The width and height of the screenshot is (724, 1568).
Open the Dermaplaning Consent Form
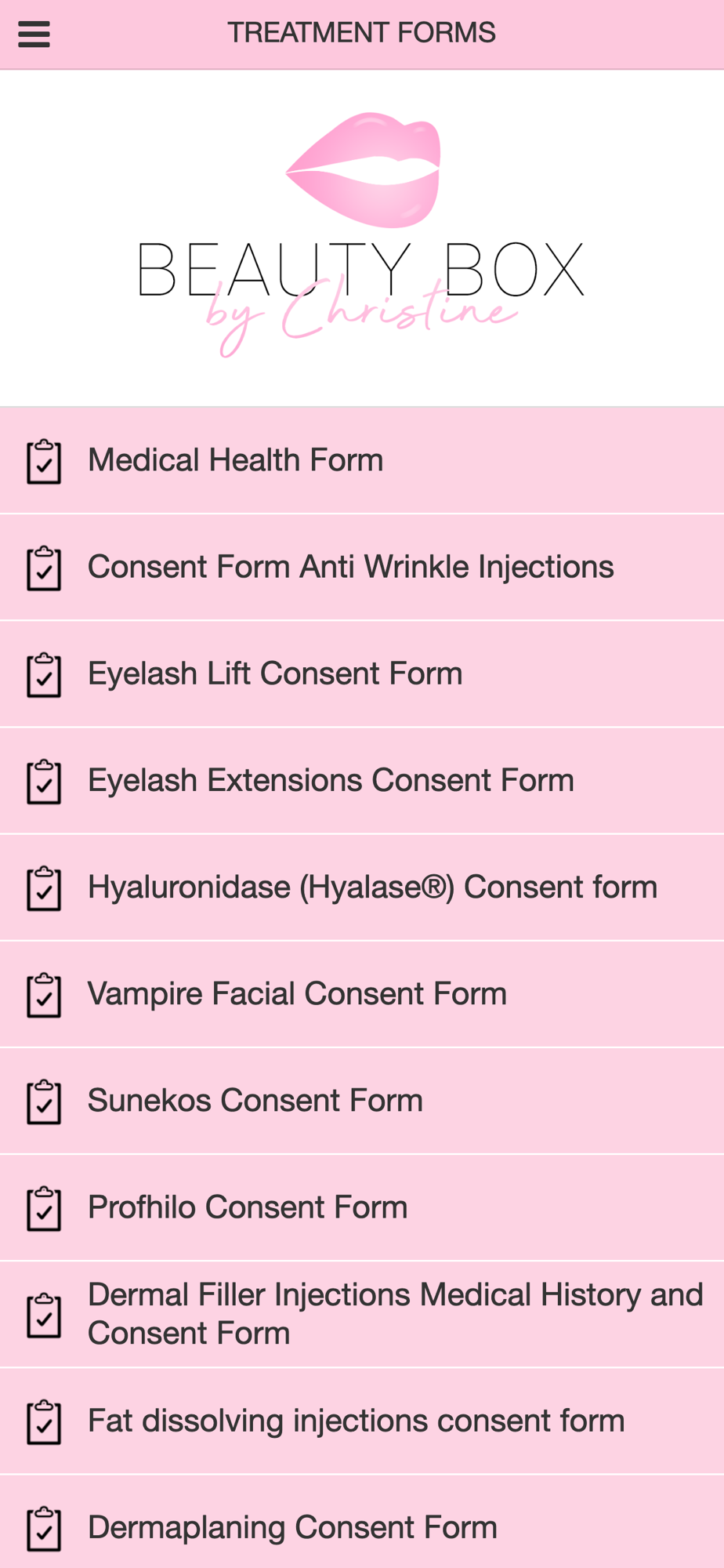[292, 1527]
